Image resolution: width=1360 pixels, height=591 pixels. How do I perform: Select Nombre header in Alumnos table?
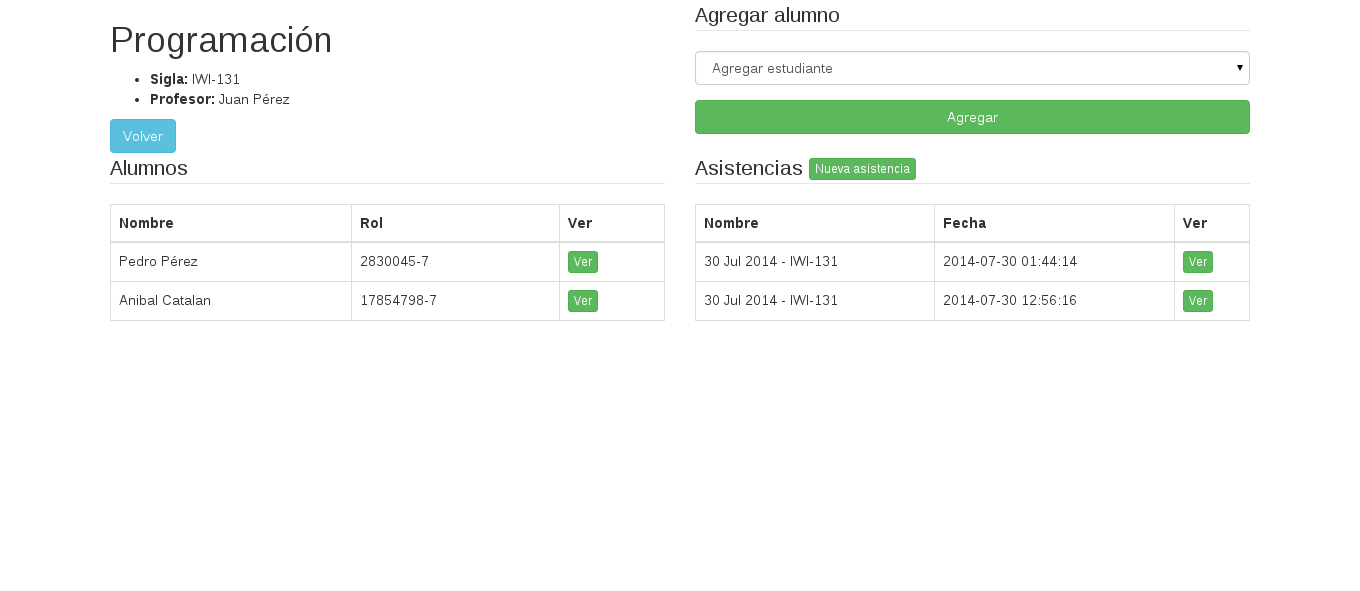(146, 223)
